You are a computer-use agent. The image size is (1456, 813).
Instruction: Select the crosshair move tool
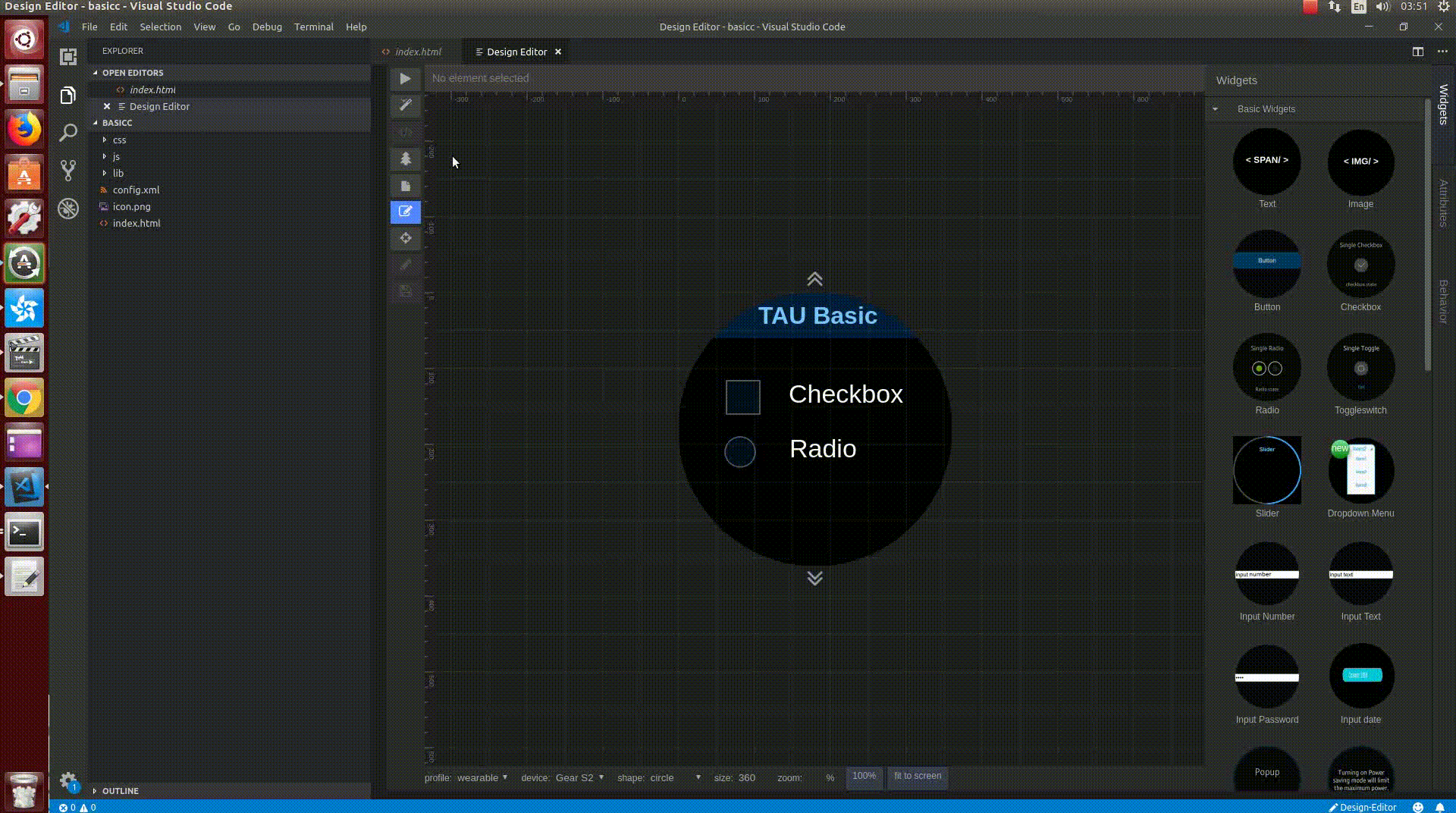point(405,238)
